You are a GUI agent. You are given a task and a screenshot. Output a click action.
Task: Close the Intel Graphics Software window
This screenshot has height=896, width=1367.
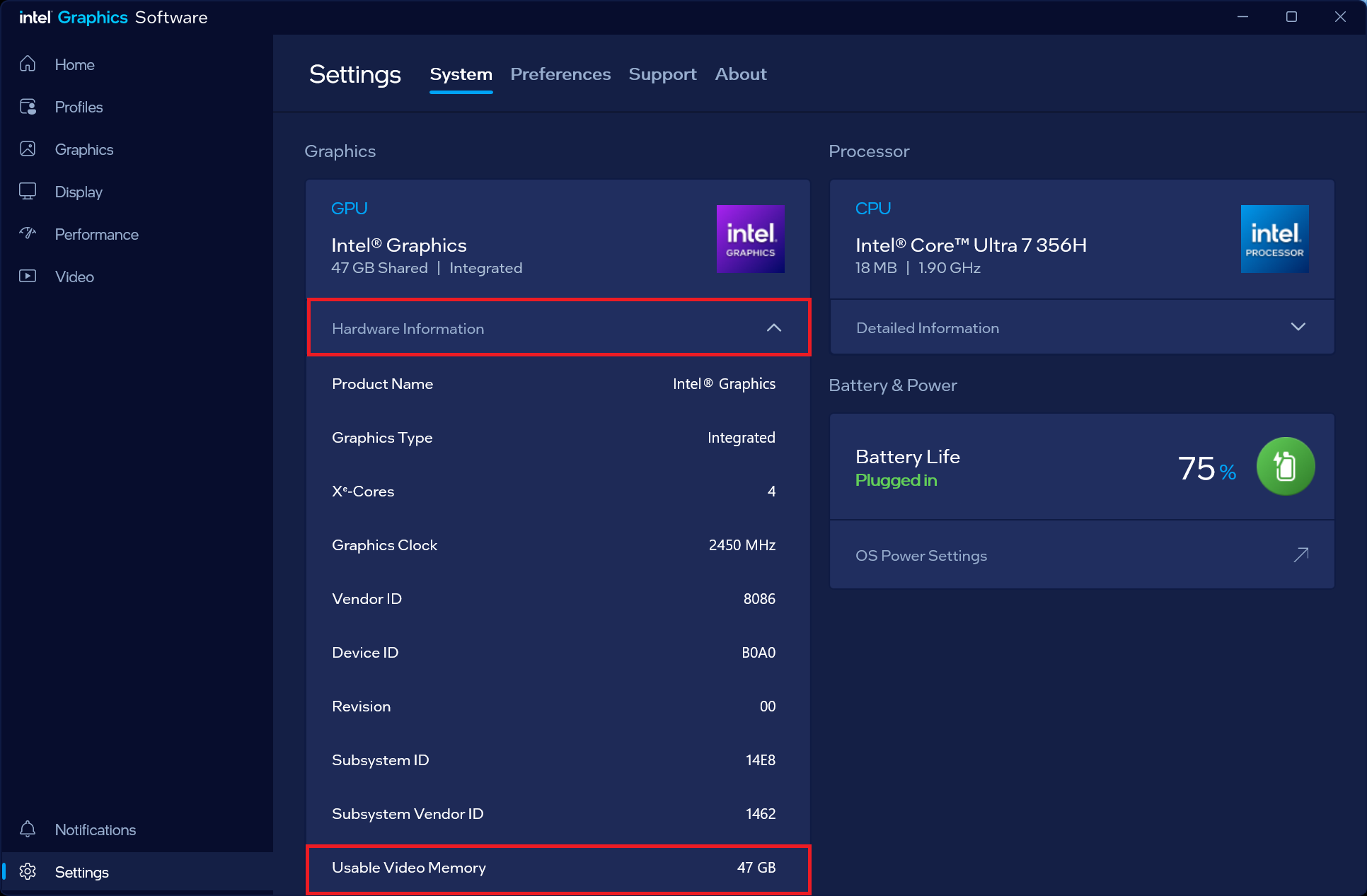click(x=1340, y=17)
